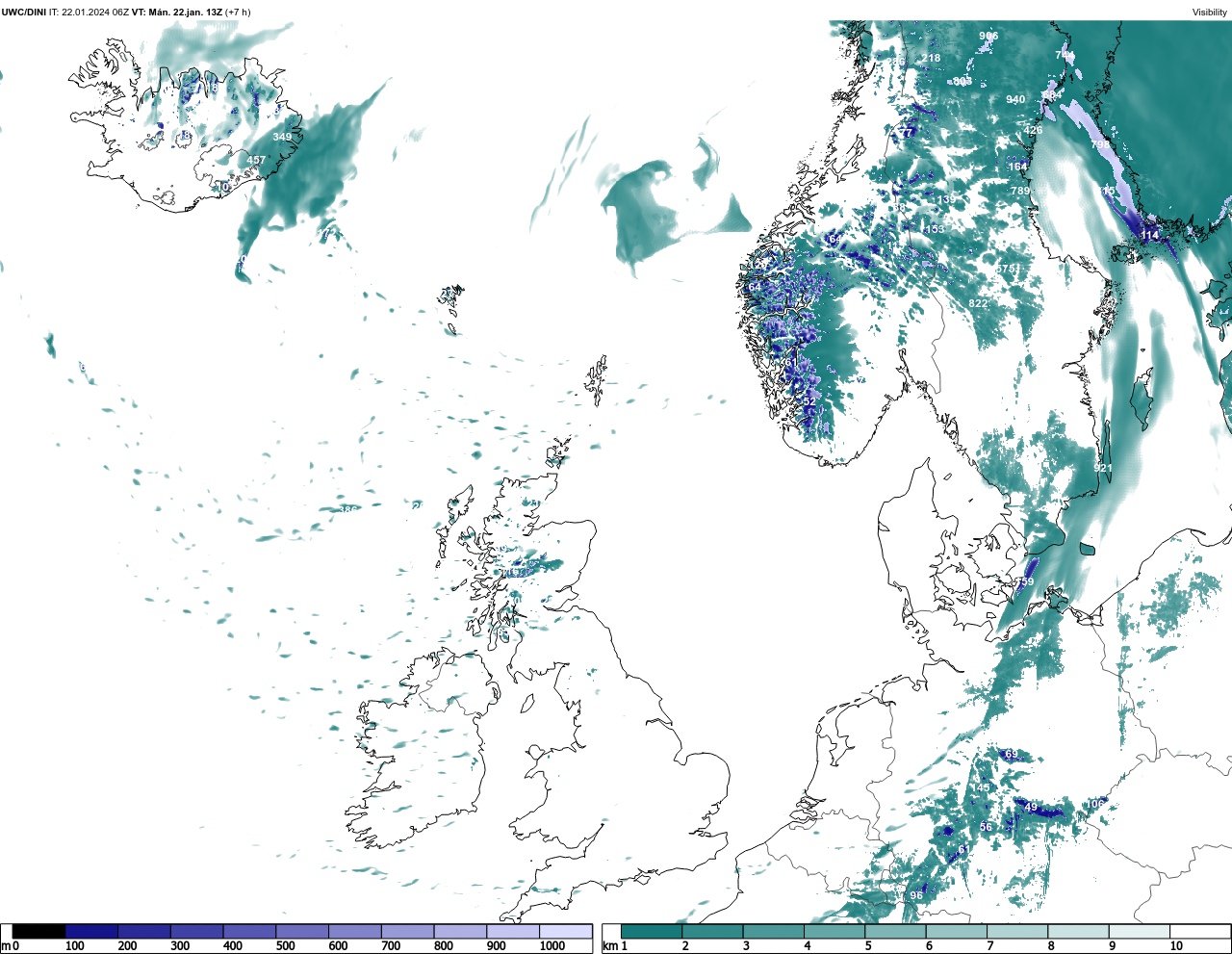Click the "940" visibility value

click(1015, 100)
